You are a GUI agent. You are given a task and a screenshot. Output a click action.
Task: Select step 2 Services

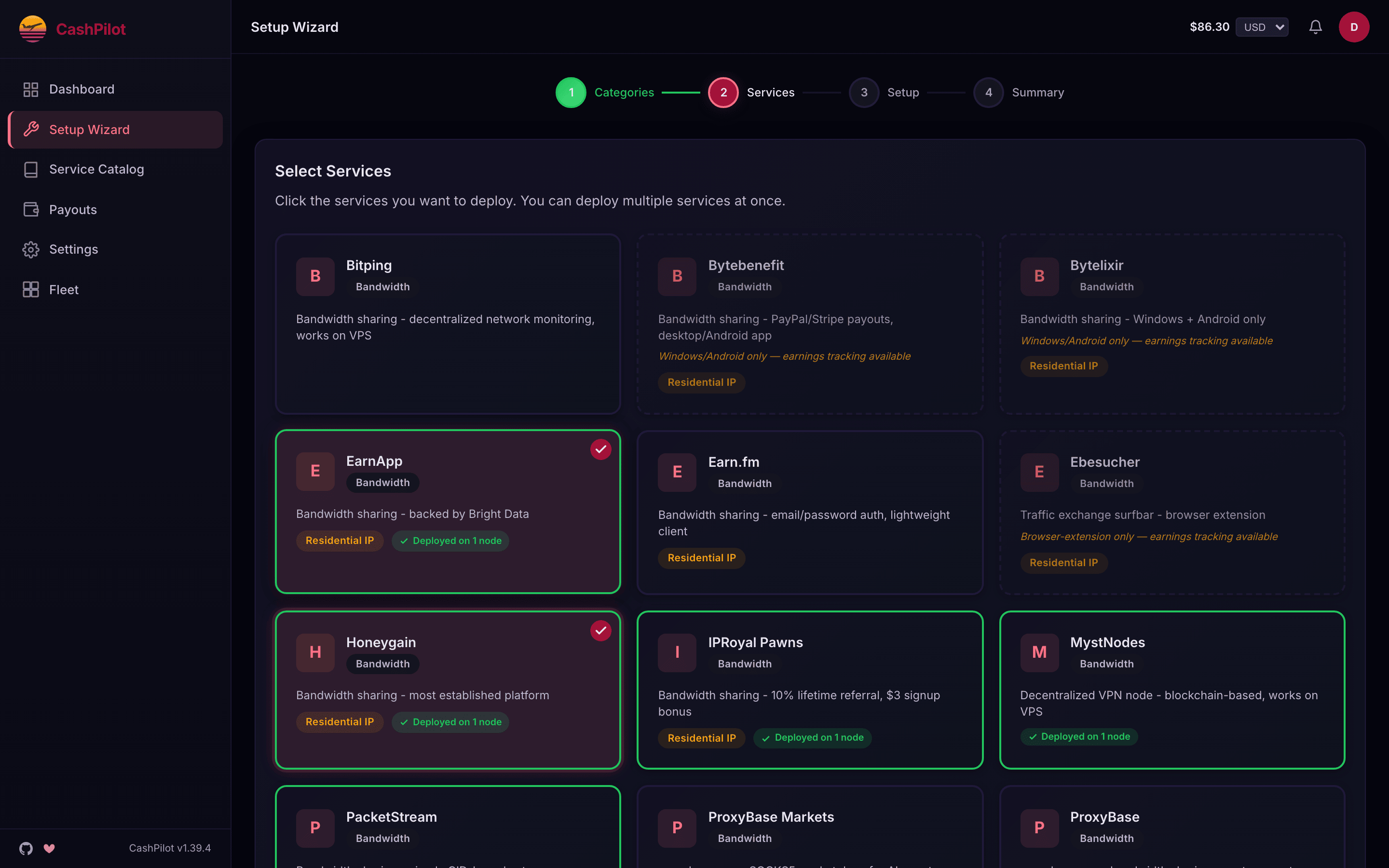point(751,93)
